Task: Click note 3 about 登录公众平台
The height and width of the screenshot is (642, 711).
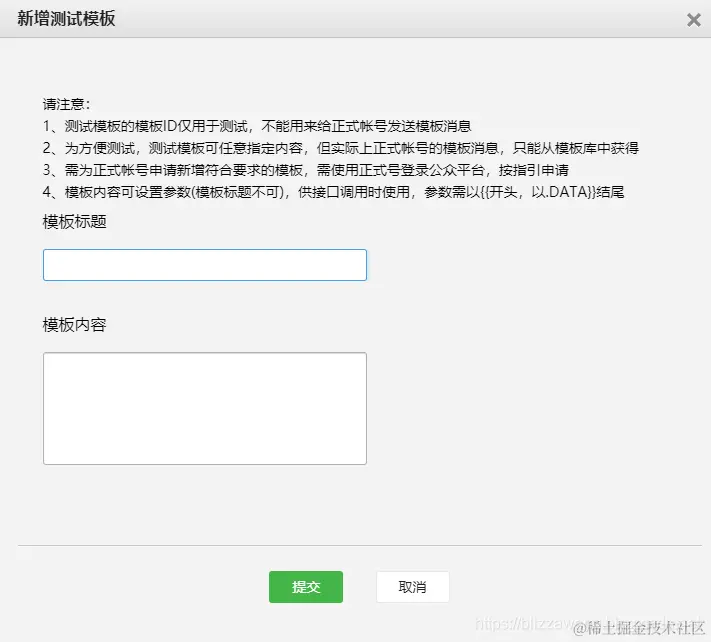Action: click(x=305, y=170)
